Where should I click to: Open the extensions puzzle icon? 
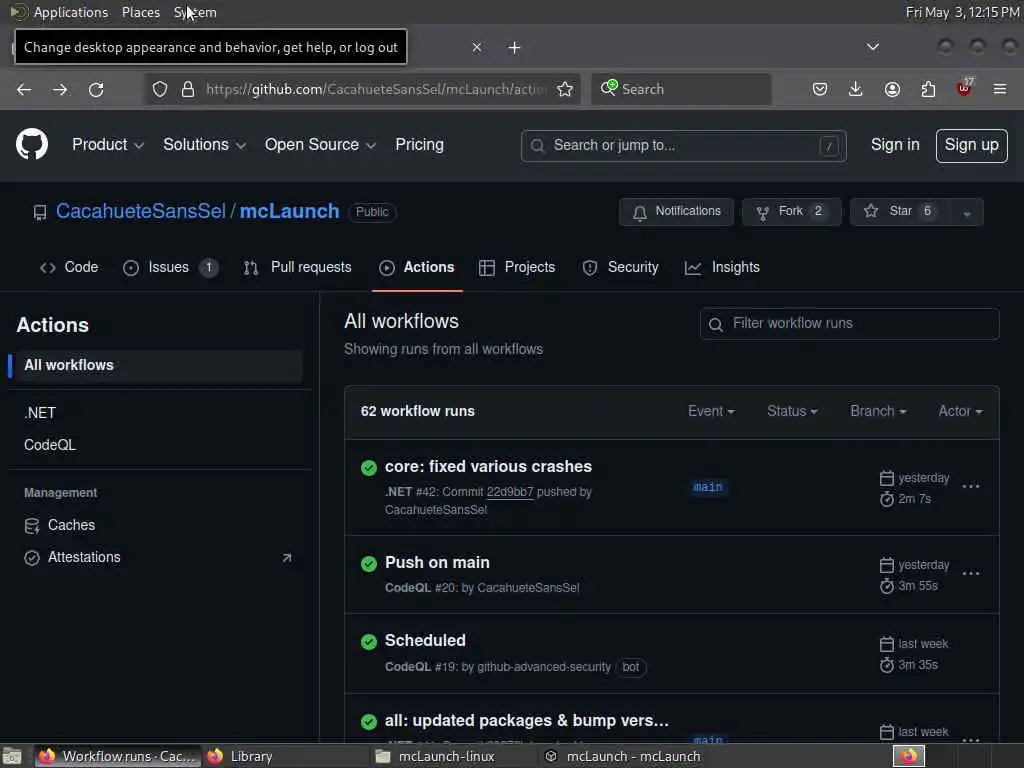pyautogui.click(x=928, y=89)
